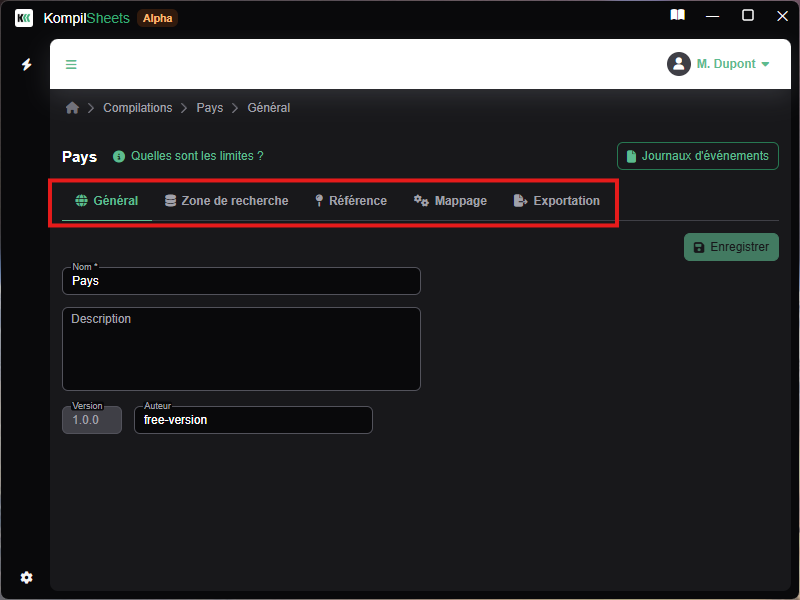Open the documentation book icon
The width and height of the screenshot is (800, 600).
click(678, 16)
